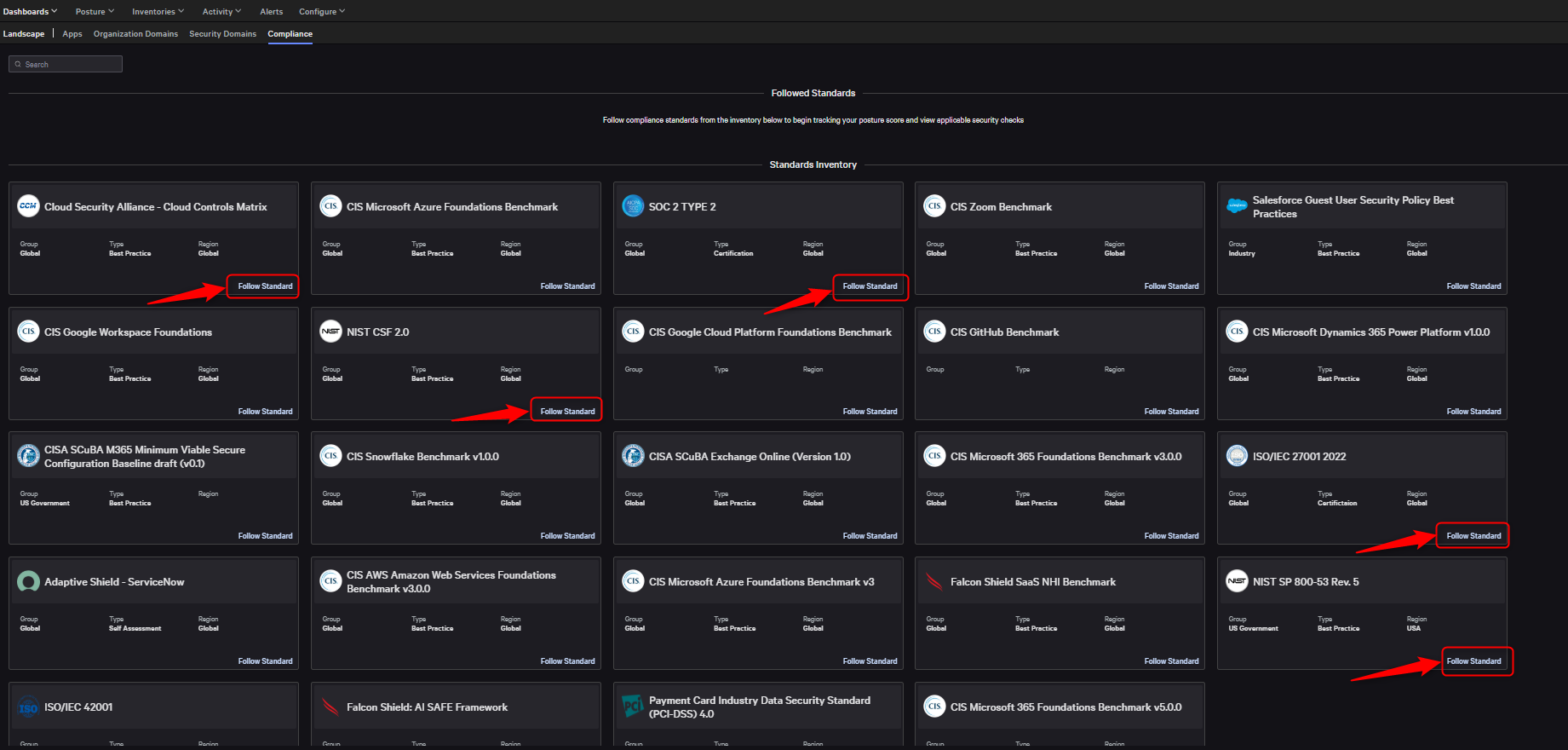Click 'US Government' group value on NIST SP 800-53
The height and width of the screenshot is (750, 1568).
click(x=1253, y=628)
